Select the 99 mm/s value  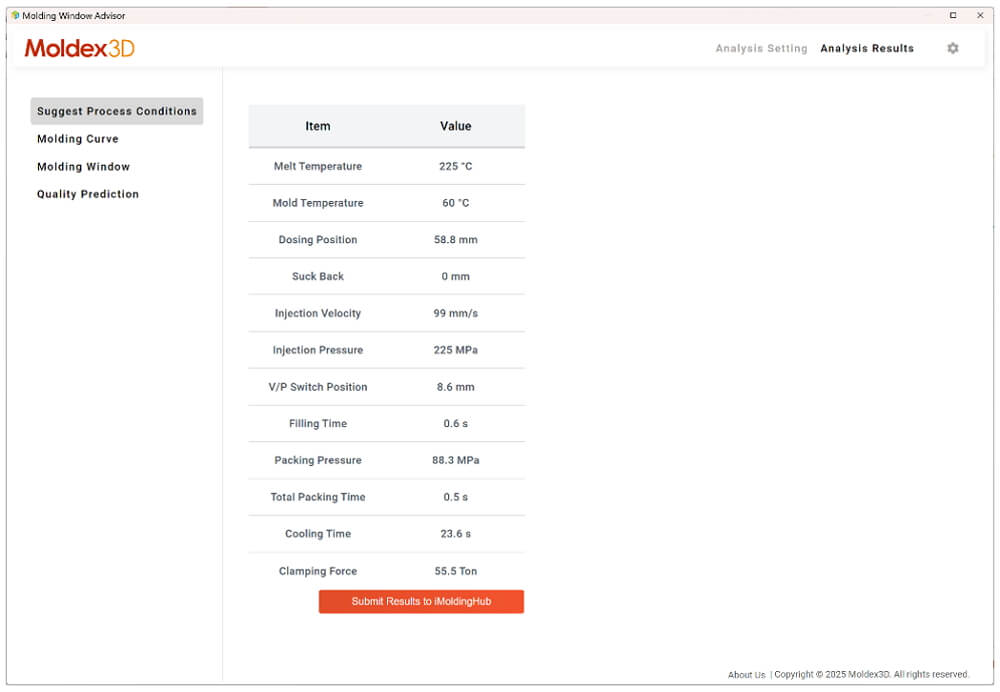(455, 313)
